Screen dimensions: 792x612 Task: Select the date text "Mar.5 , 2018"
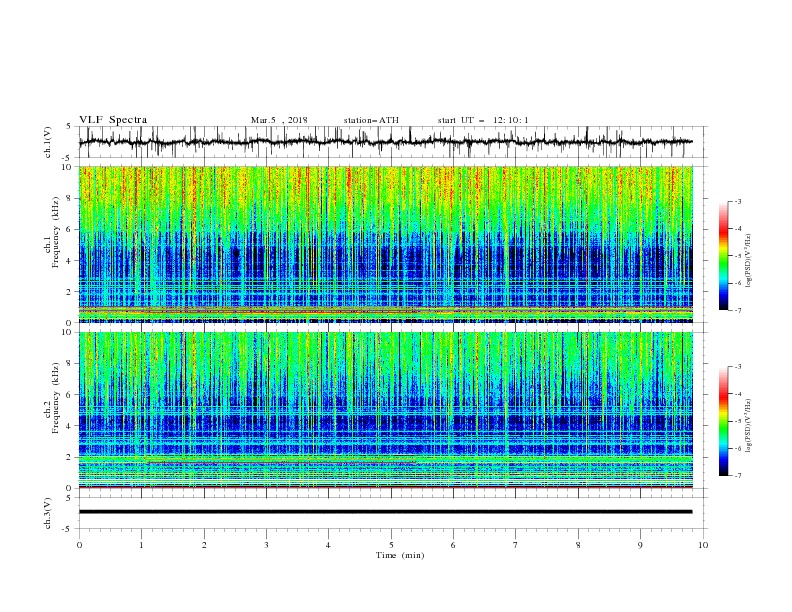[x=279, y=120]
